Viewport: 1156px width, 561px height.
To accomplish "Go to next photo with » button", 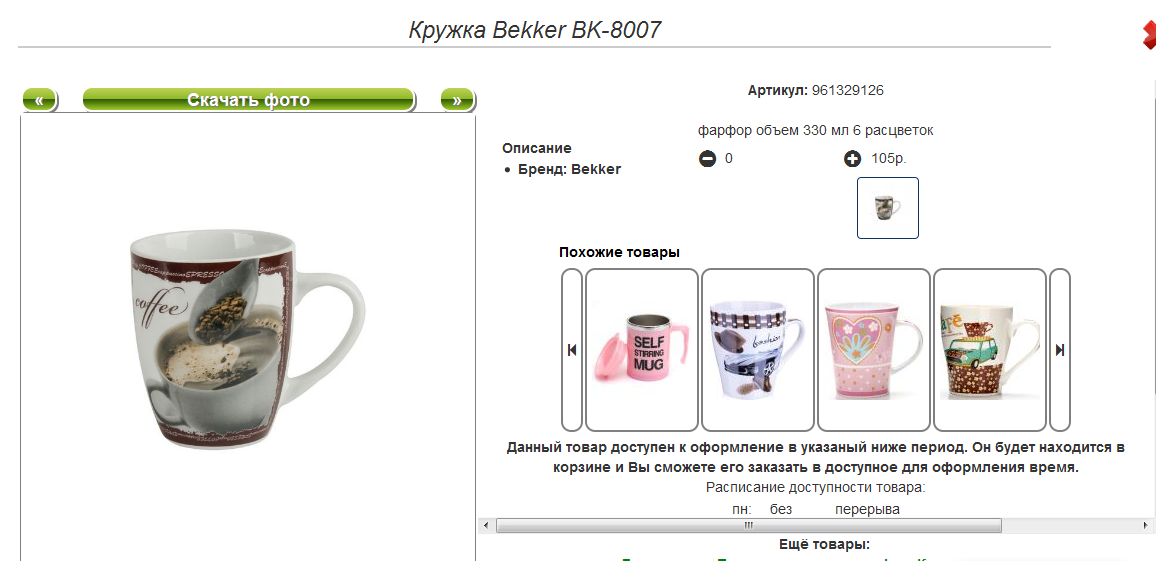I will tap(457, 100).
